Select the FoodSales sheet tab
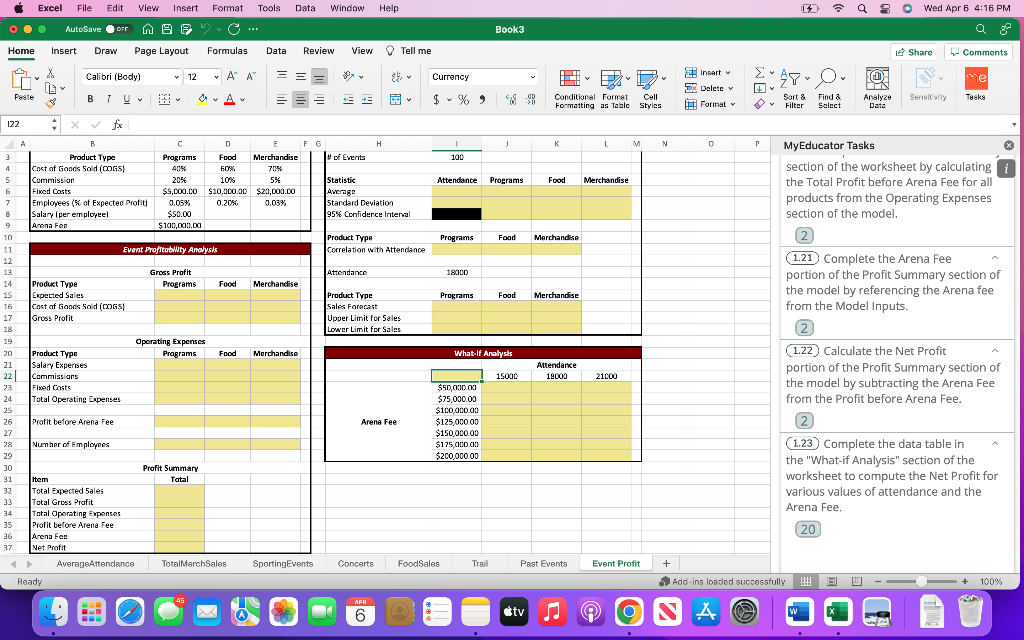This screenshot has height=640, width=1024. click(x=418, y=563)
